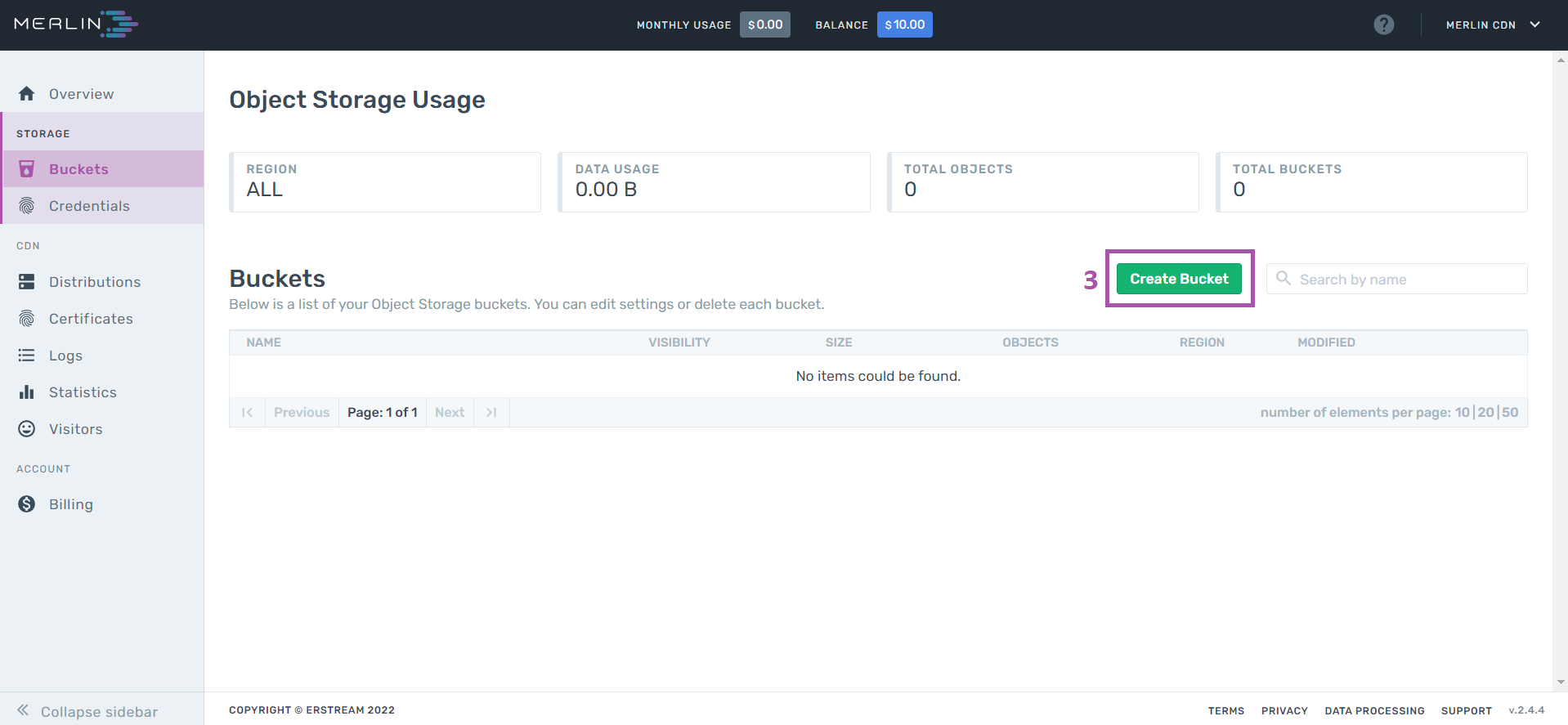Click the scrollbar up arrow
The width and height of the screenshot is (1568, 725).
[1561, 60]
